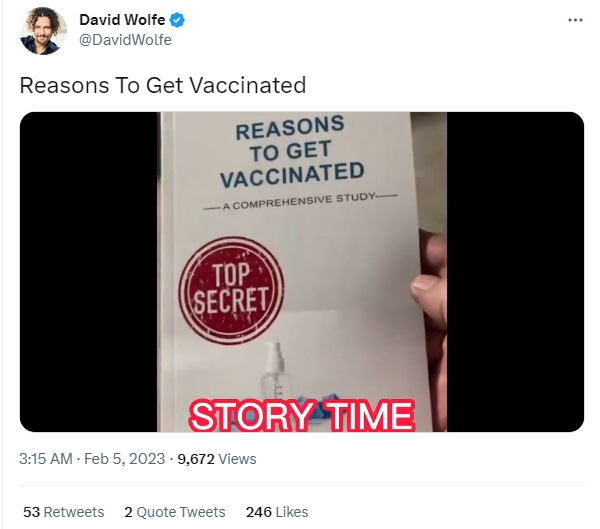Image resolution: width=600 pixels, height=529 pixels.
Task: Click the red Top Secret stamp in video
Action: point(232,289)
